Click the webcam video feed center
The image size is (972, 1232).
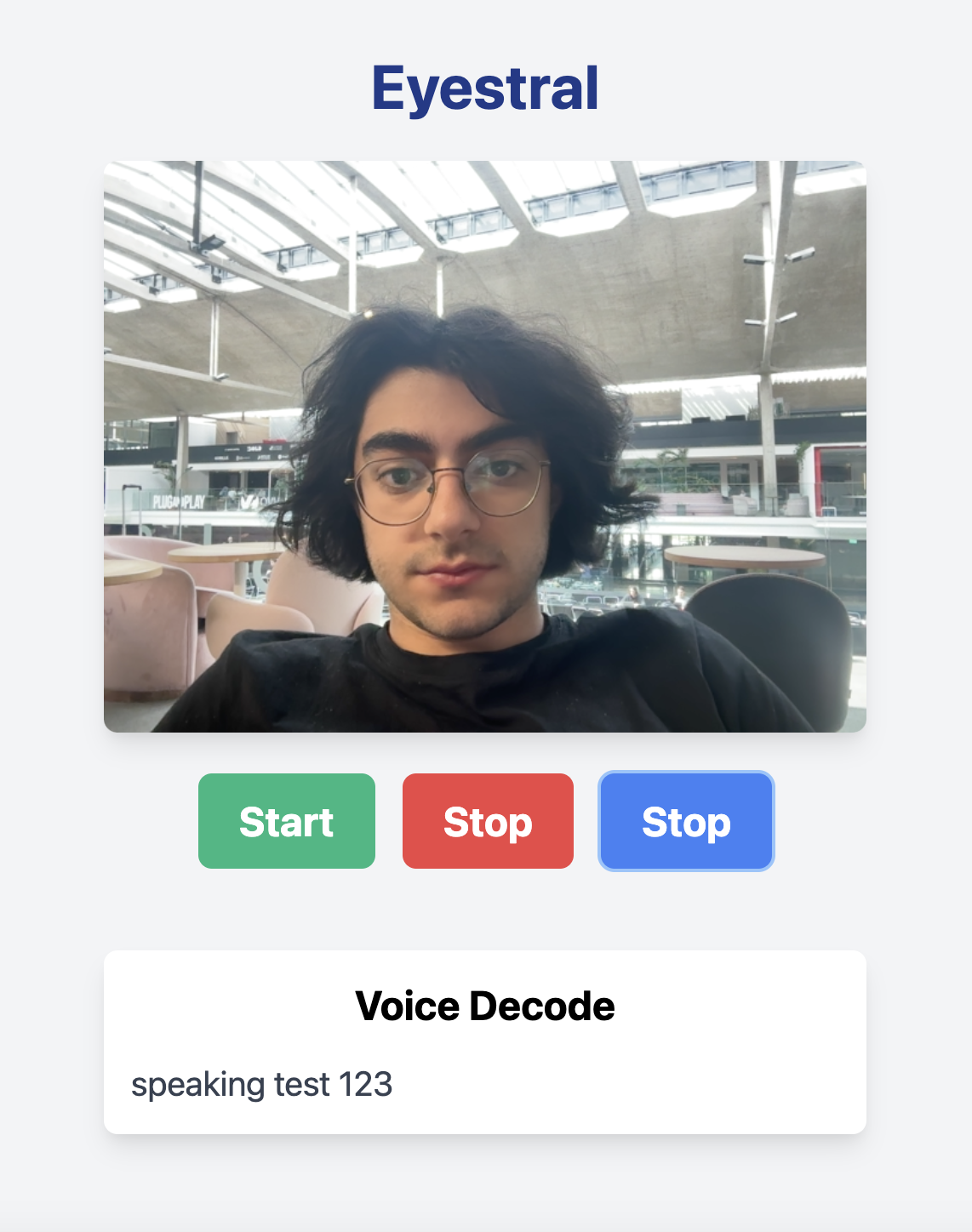coord(485,447)
